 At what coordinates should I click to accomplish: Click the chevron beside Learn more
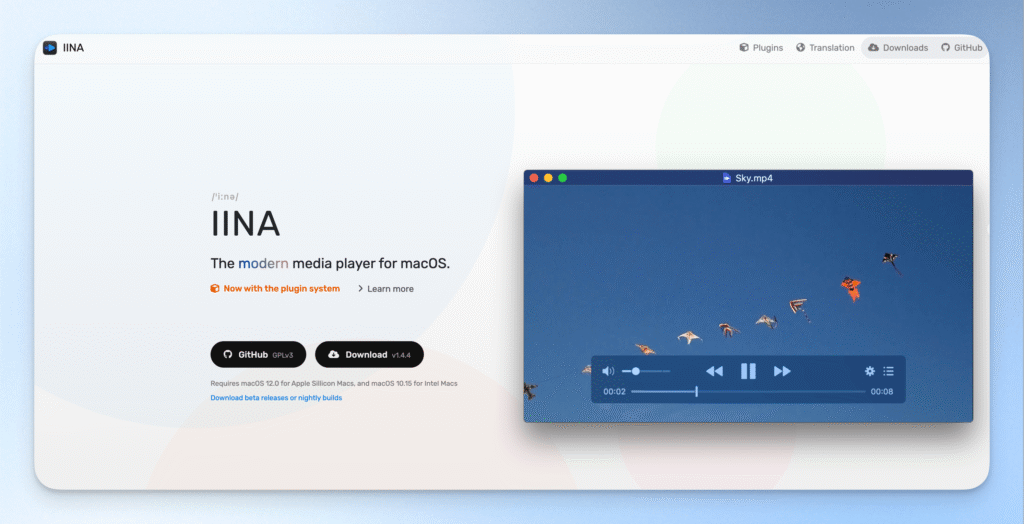click(x=360, y=288)
